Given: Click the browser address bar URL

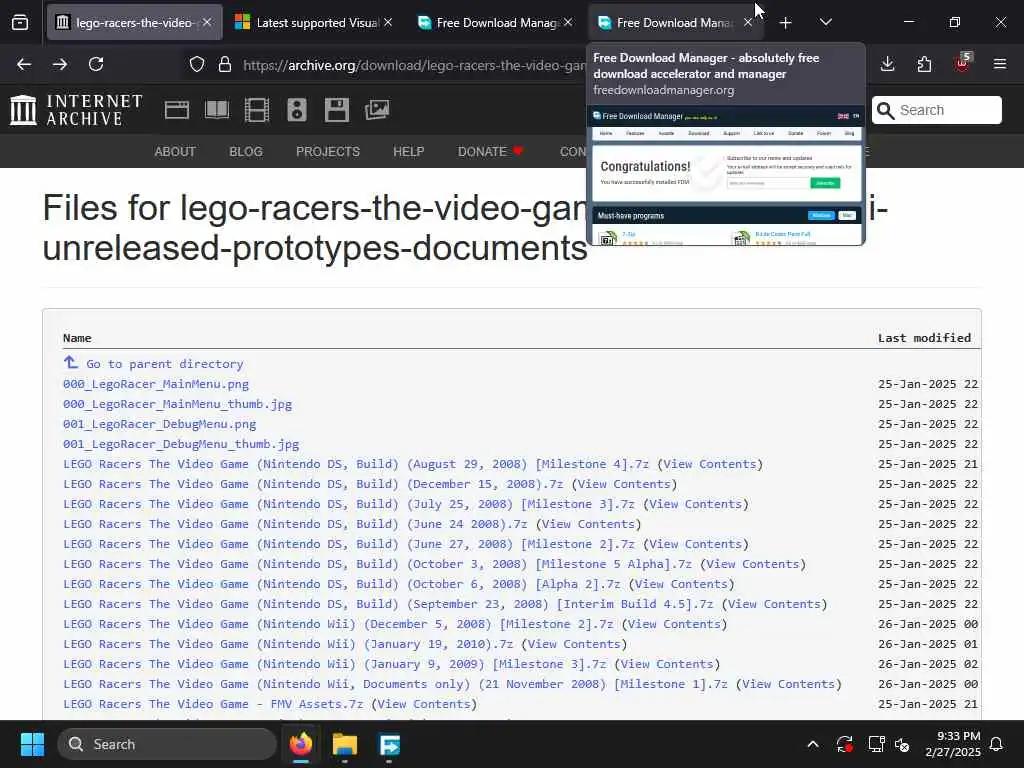Looking at the screenshot, I should click(x=413, y=65).
